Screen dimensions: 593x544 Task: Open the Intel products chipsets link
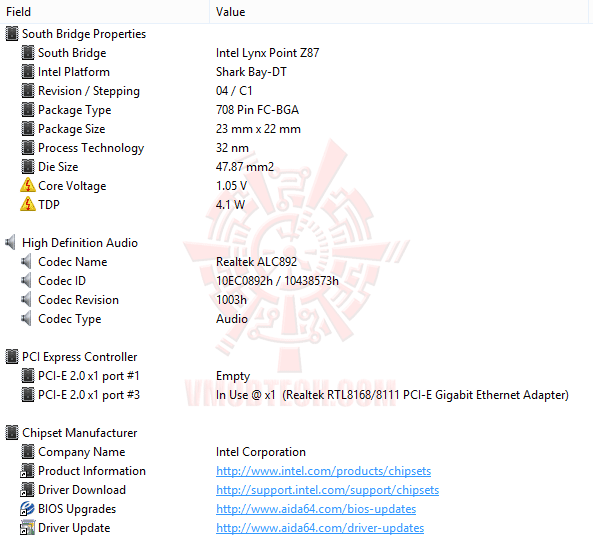(x=323, y=471)
